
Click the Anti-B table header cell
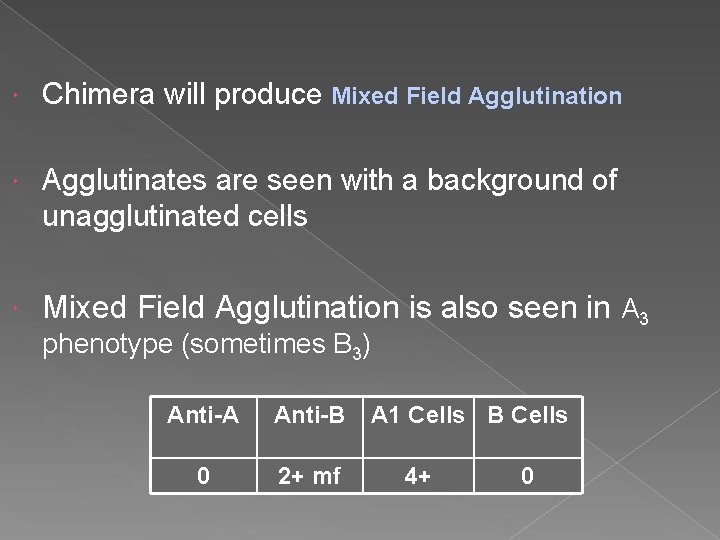pyautogui.click(x=310, y=427)
